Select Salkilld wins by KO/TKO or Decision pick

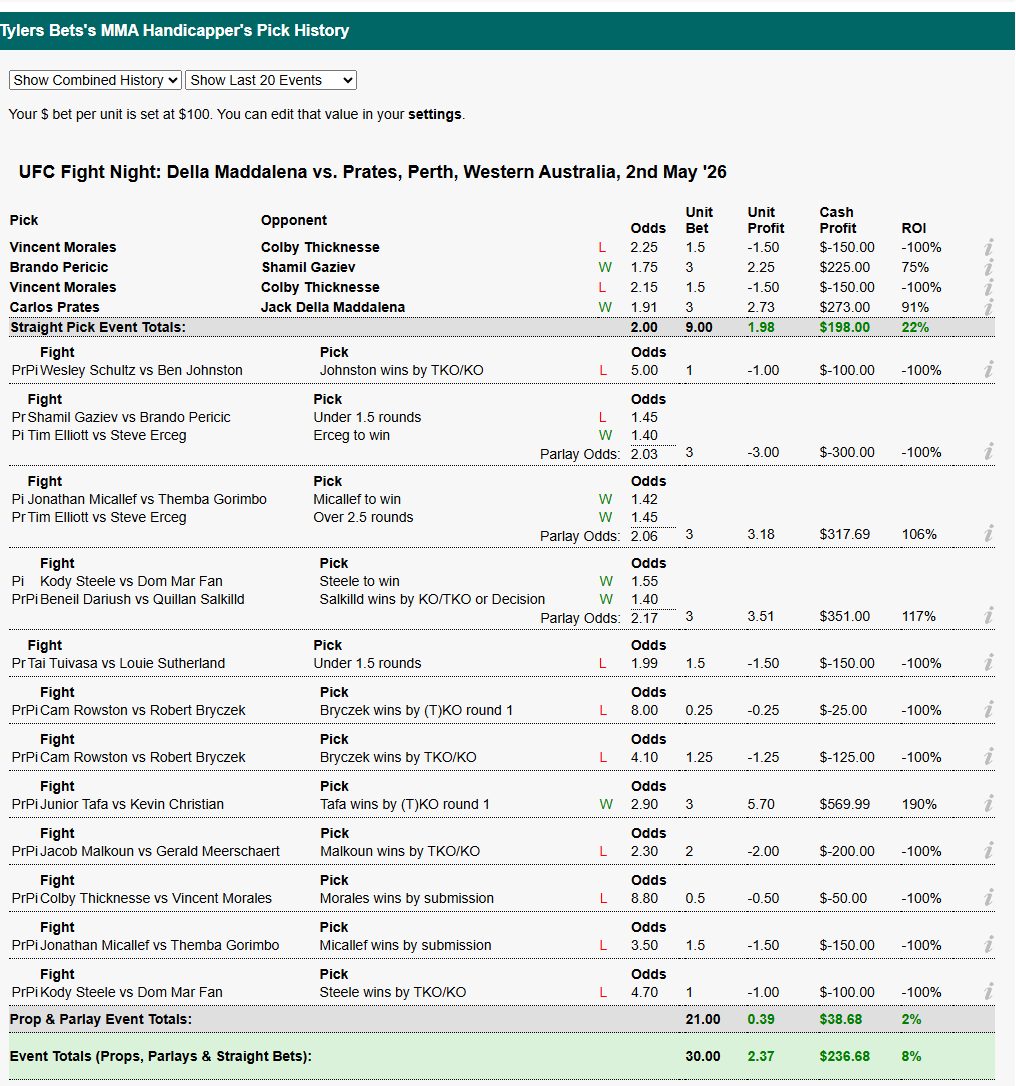click(x=432, y=599)
